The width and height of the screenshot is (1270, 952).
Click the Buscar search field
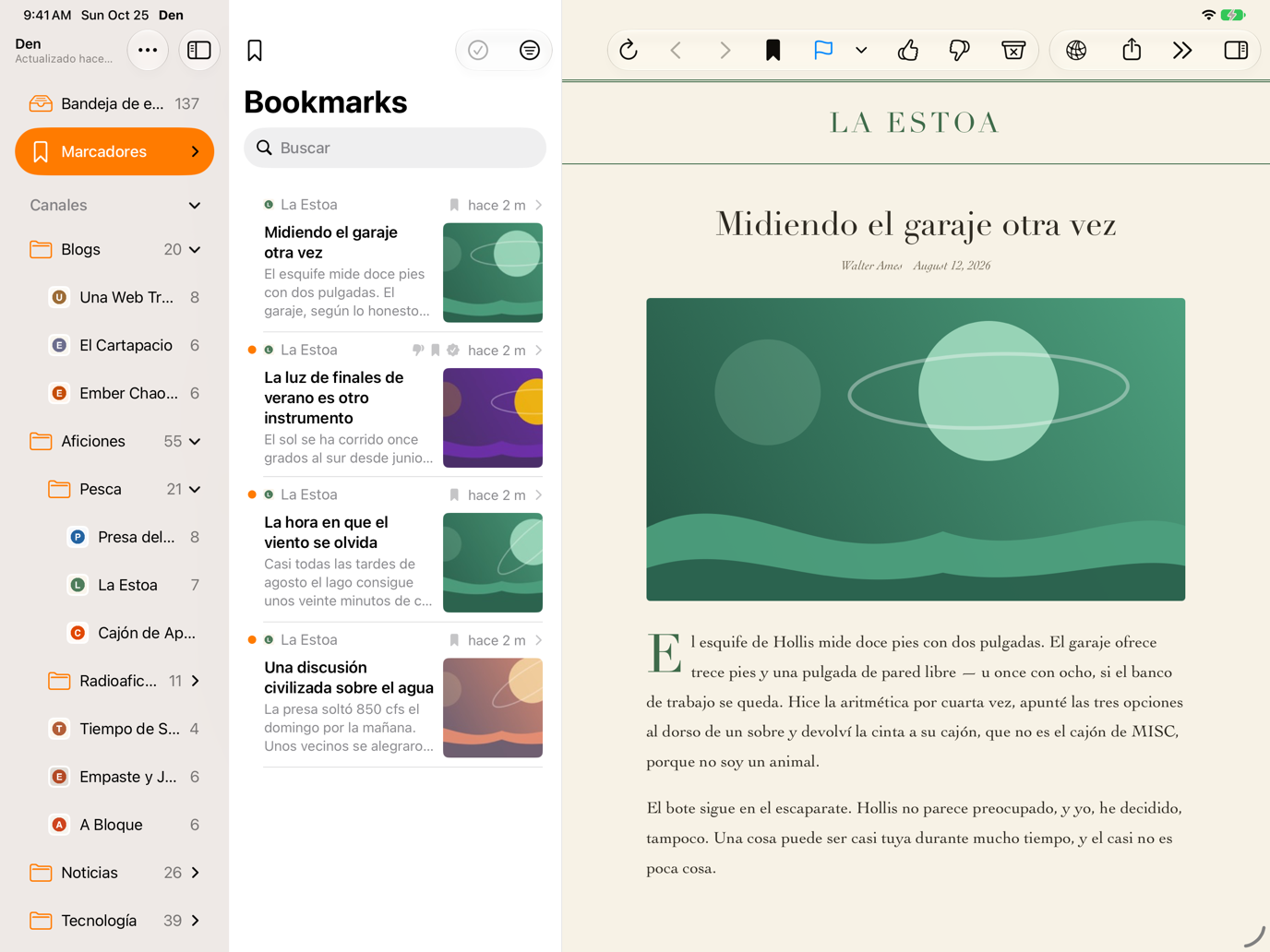[395, 148]
